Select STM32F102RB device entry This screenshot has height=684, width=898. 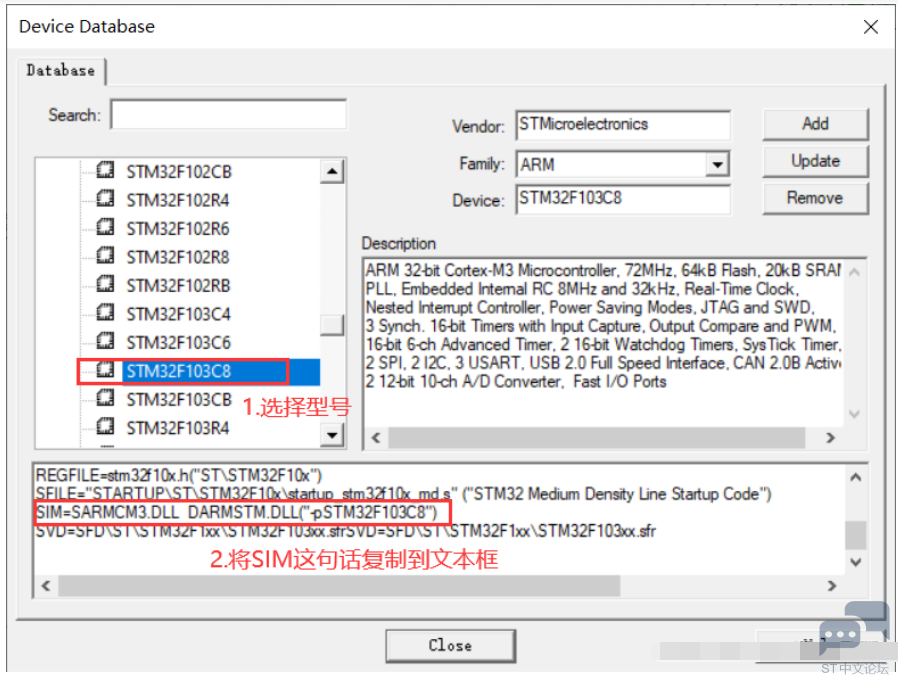click(178, 285)
